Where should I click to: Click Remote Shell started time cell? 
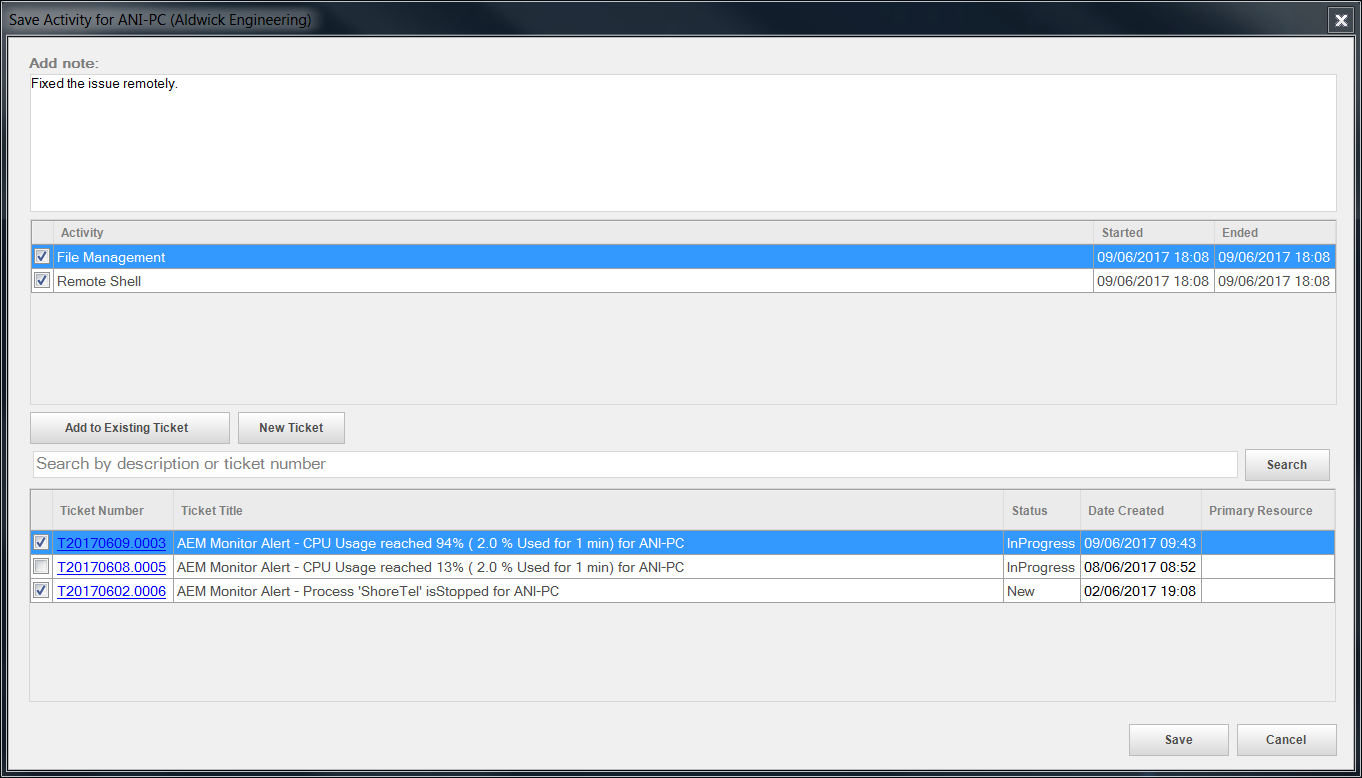[x=1154, y=281]
